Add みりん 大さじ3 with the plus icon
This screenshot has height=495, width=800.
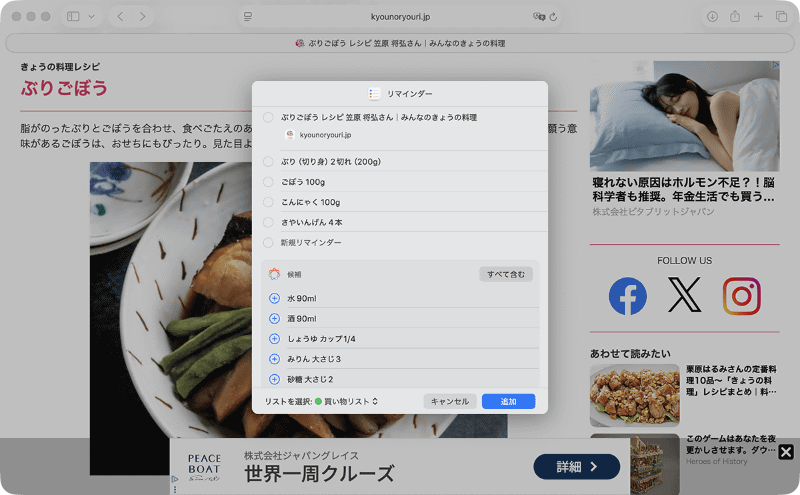[x=274, y=359]
